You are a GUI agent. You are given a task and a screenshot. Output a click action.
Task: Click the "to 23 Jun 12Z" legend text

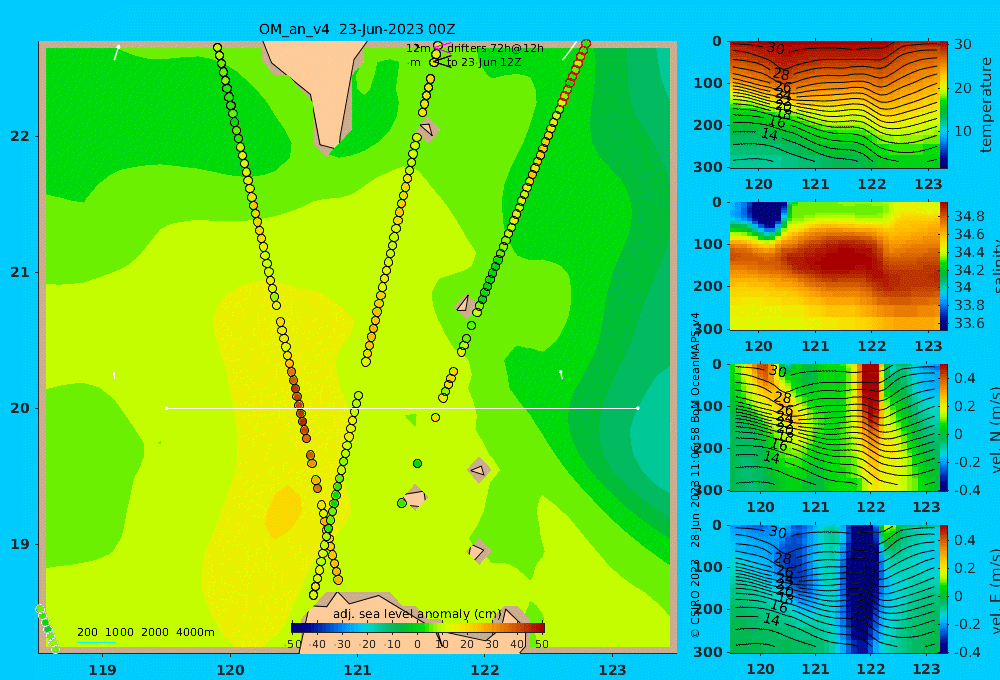point(483,63)
